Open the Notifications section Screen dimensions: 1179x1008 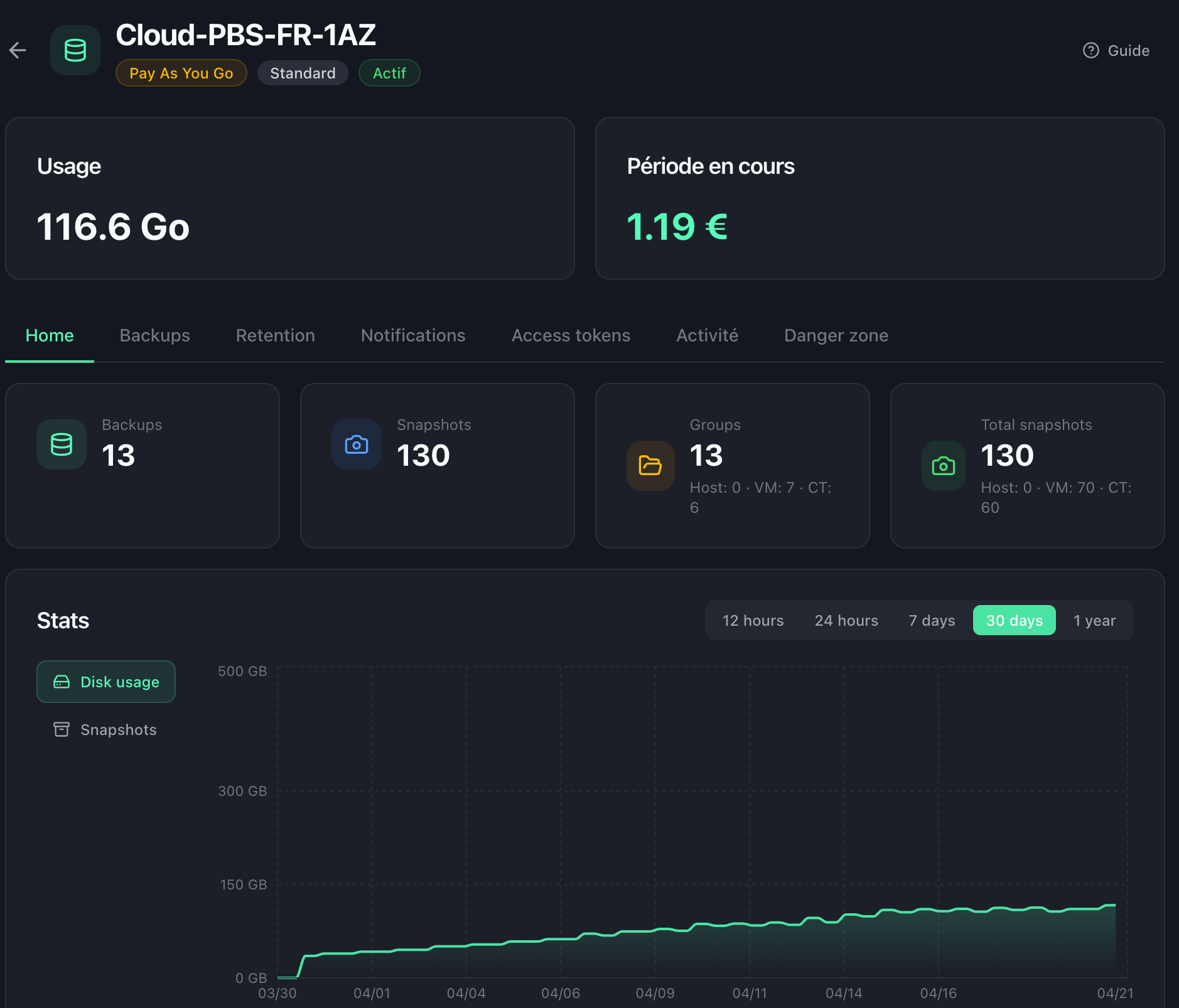tap(412, 335)
